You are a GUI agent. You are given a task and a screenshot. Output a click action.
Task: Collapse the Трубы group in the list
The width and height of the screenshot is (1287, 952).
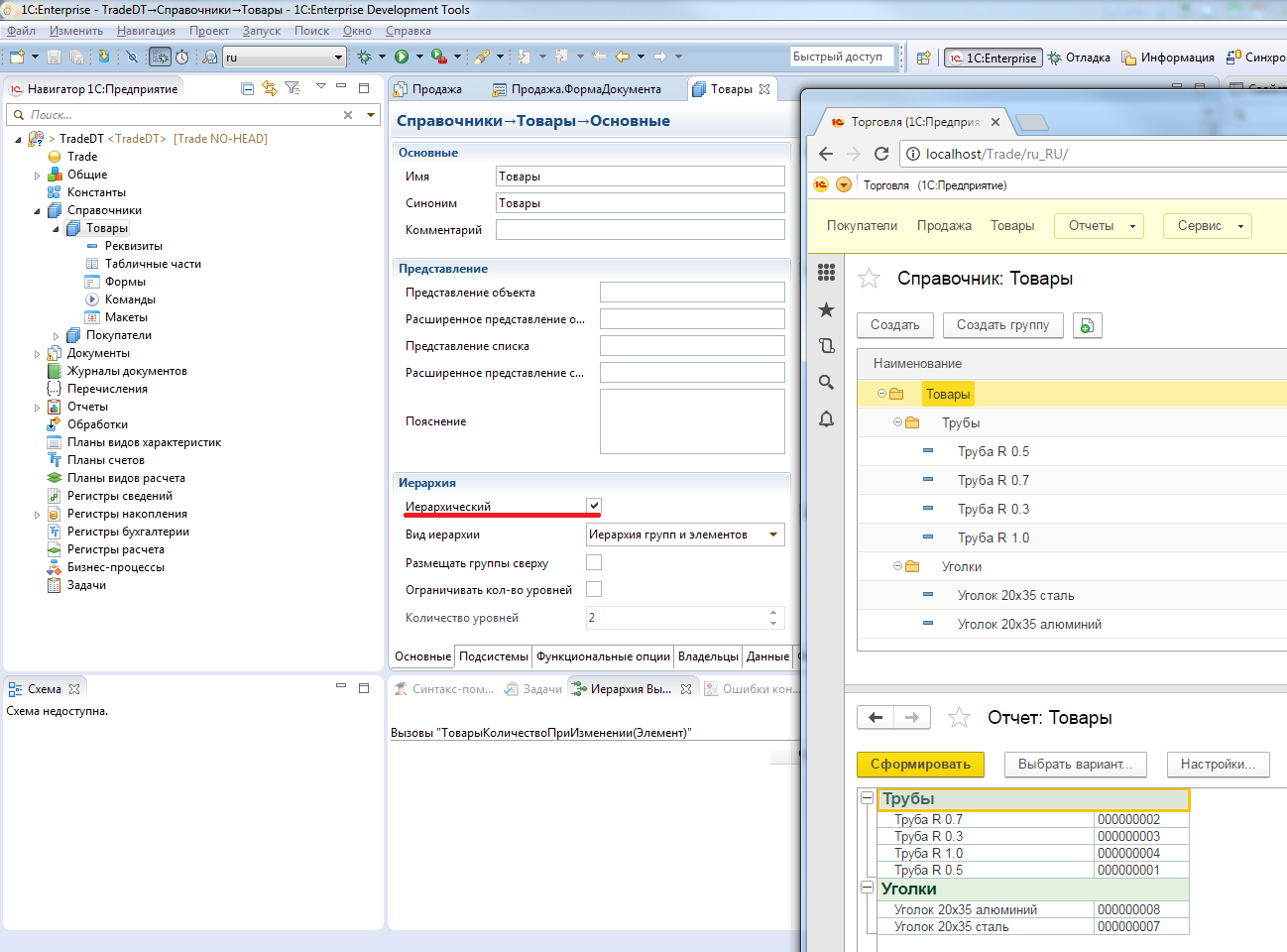(x=897, y=422)
